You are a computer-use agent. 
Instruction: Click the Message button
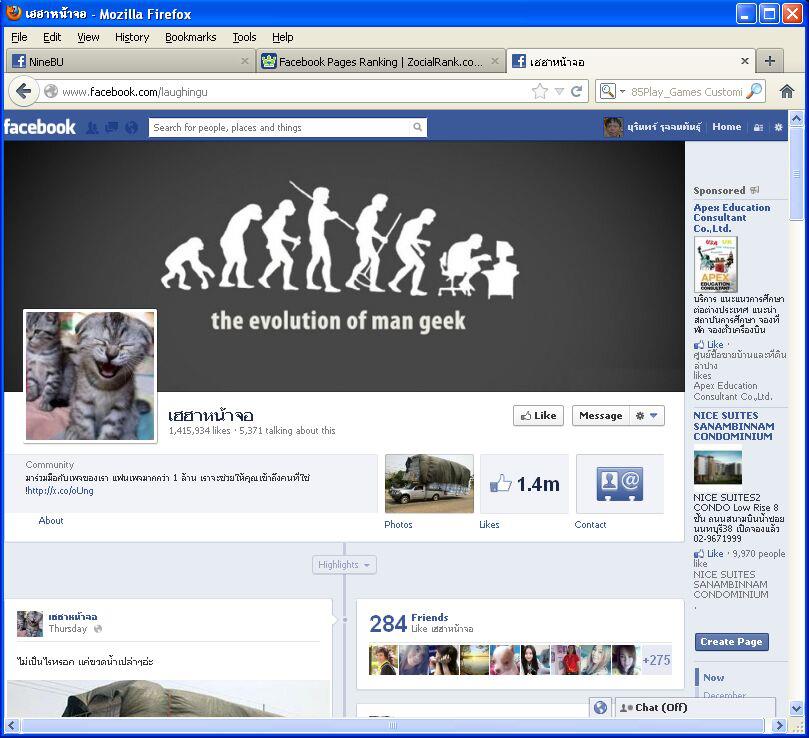click(600, 415)
